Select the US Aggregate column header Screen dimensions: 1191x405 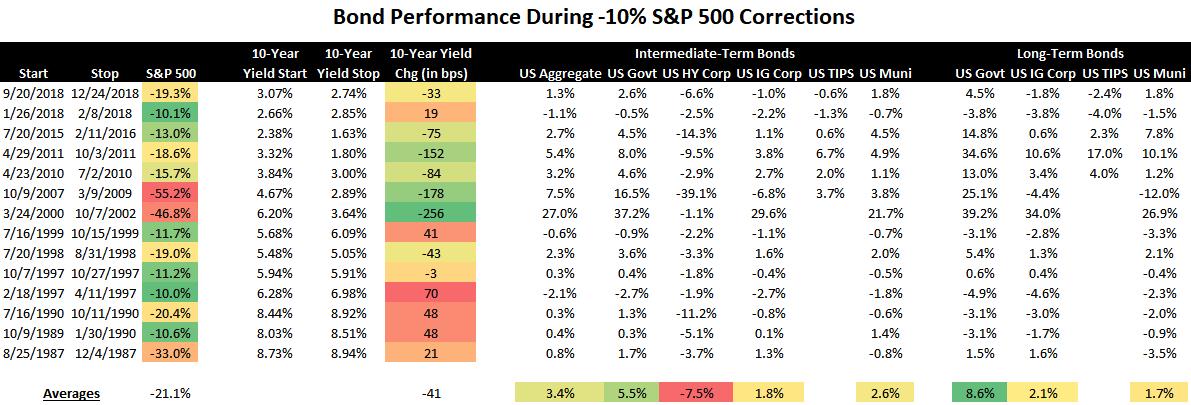coord(559,73)
